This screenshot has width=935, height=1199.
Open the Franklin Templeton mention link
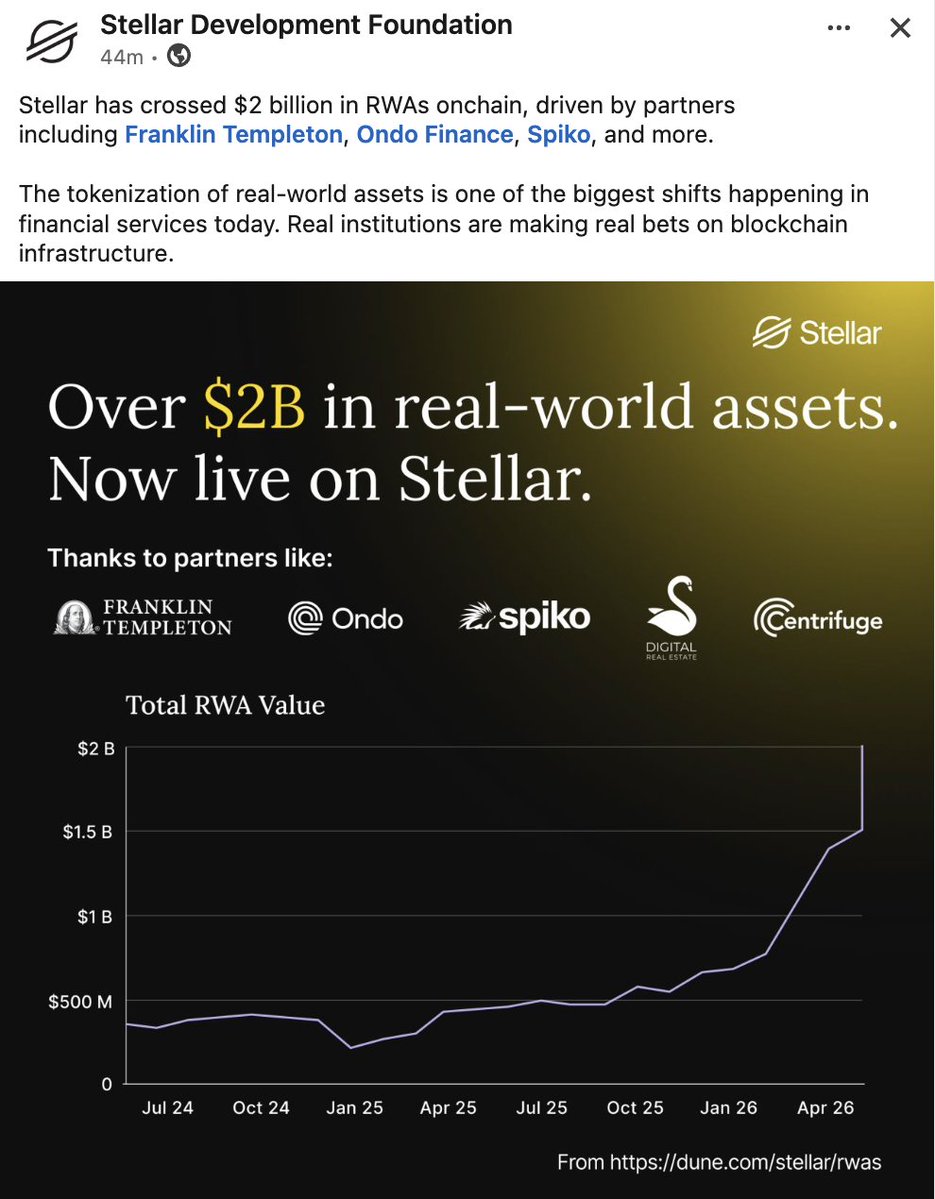[233, 134]
